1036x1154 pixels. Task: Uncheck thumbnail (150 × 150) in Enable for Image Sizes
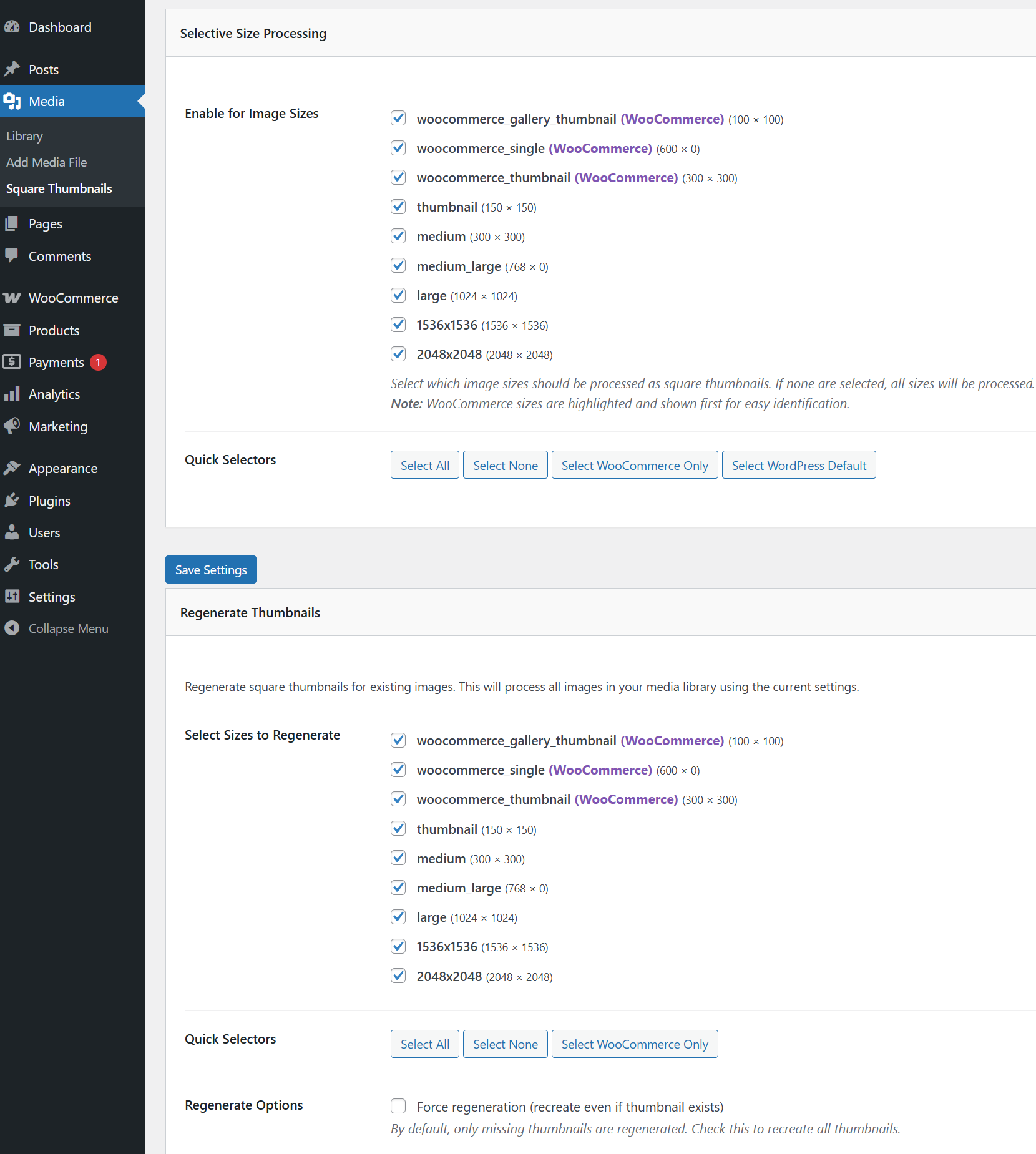click(398, 207)
